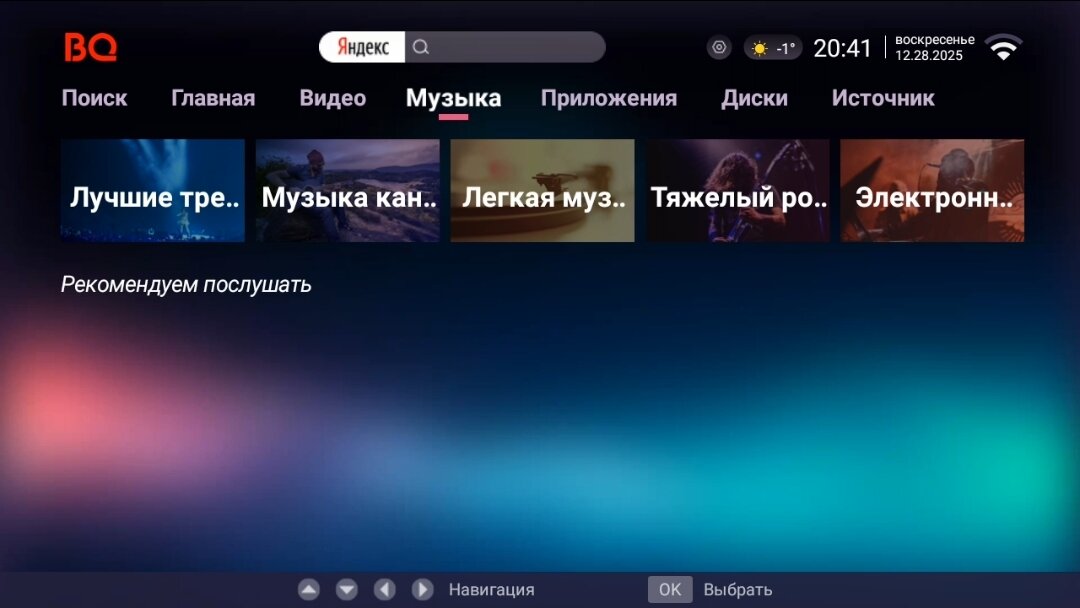Click the воскресенье day label

[x=935, y=40]
